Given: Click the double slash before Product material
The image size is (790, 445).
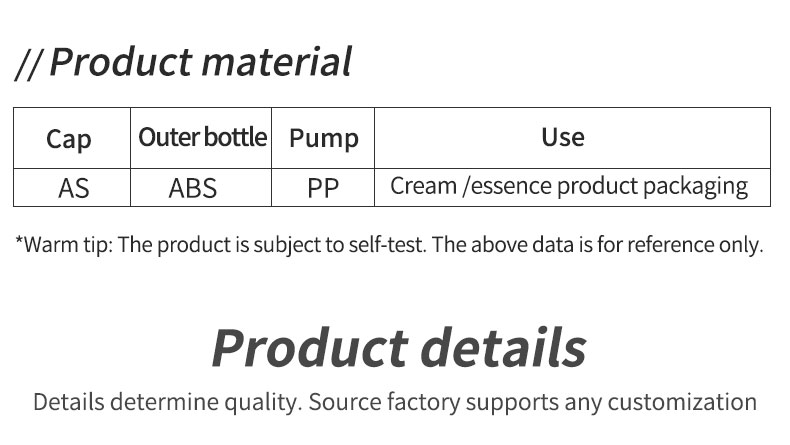Looking at the screenshot, I should pos(29,64).
